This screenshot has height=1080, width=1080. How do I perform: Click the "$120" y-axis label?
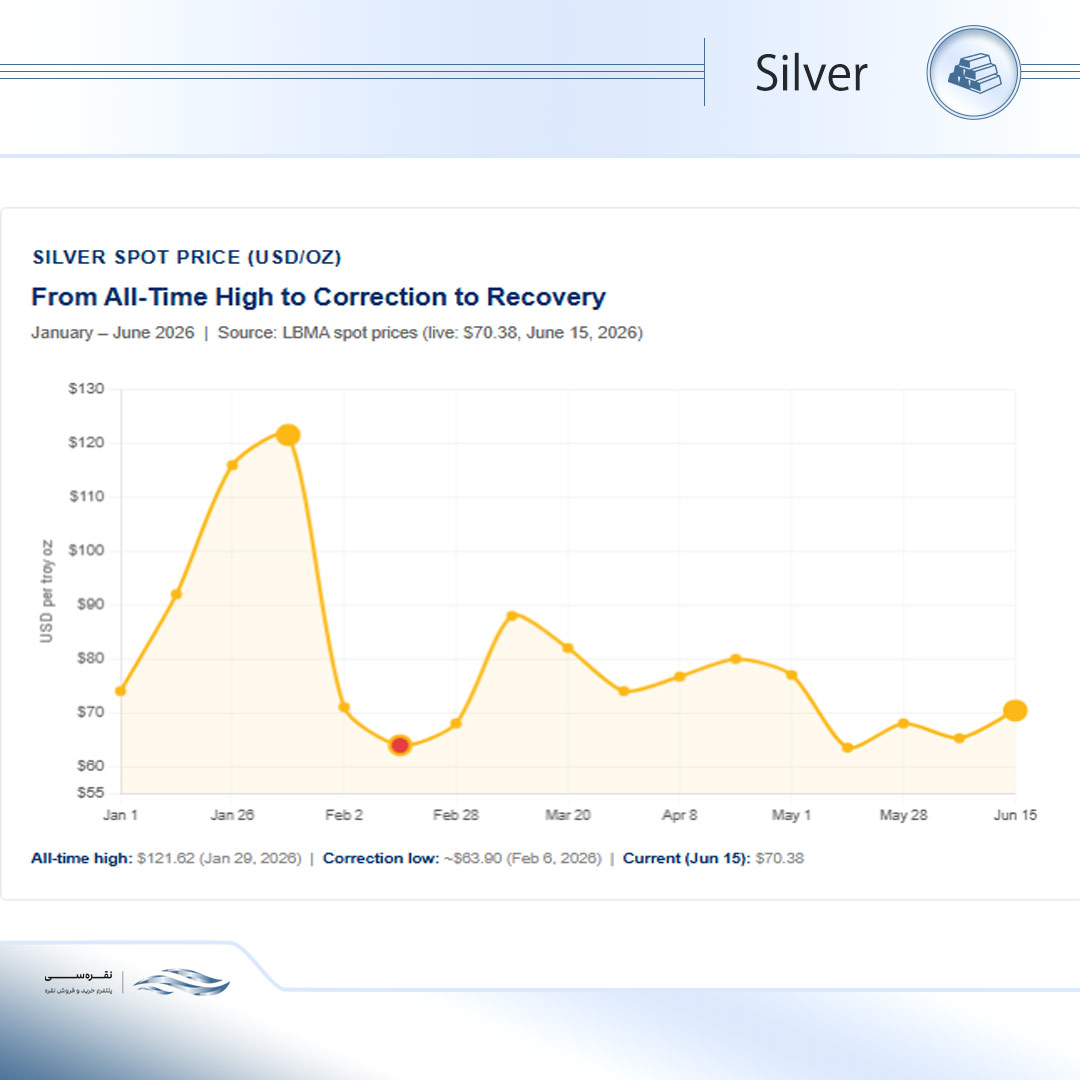click(86, 442)
